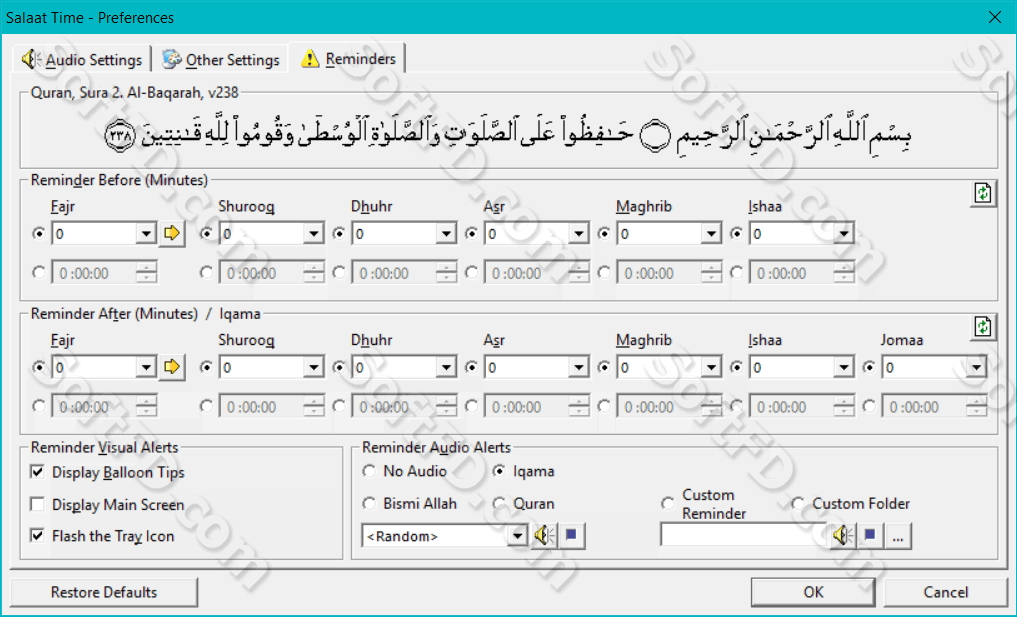Open the Maghrib dropdown in Reminder After
The width and height of the screenshot is (1017, 617).
click(x=712, y=367)
